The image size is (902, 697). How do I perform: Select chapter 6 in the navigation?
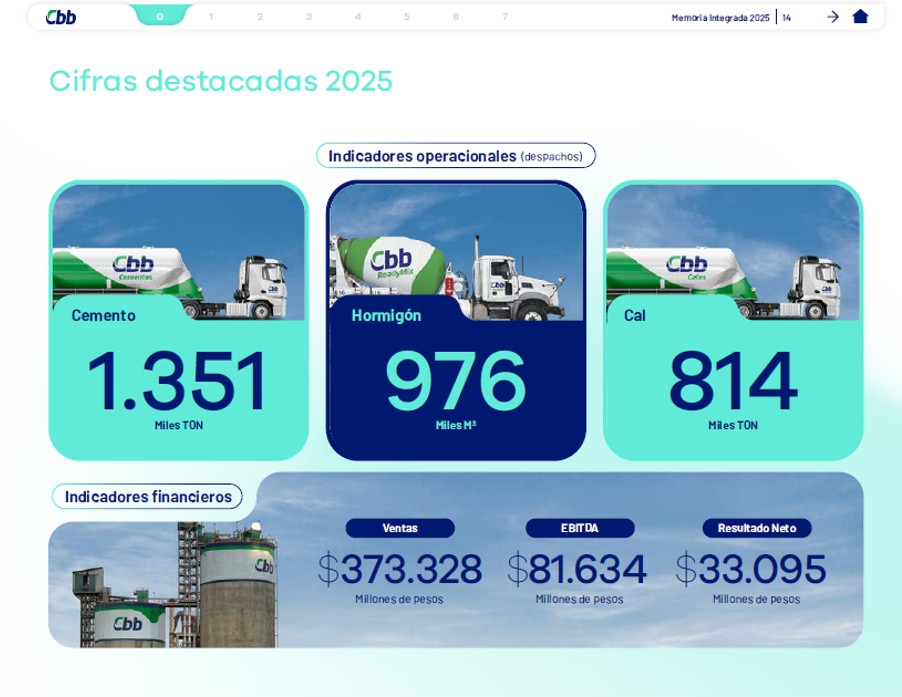[456, 17]
